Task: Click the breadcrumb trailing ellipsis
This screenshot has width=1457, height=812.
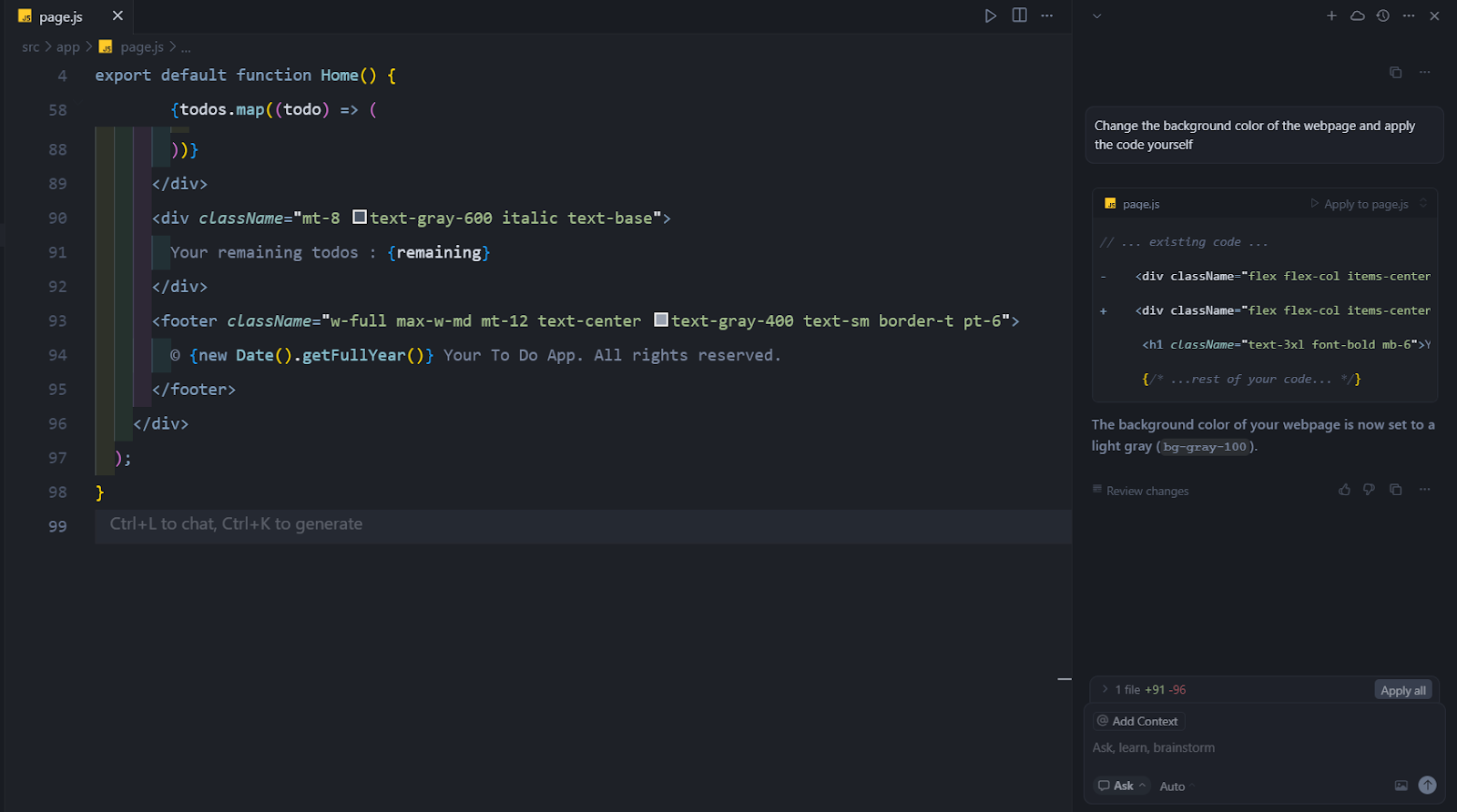Action: 186,46
